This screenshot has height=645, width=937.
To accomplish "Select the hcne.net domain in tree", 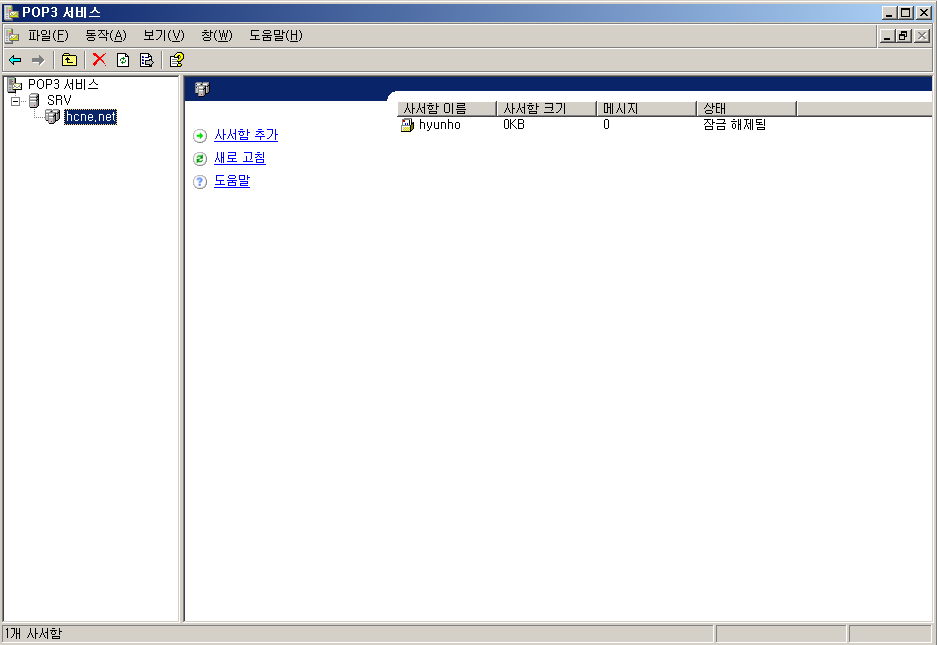I will [x=90, y=117].
